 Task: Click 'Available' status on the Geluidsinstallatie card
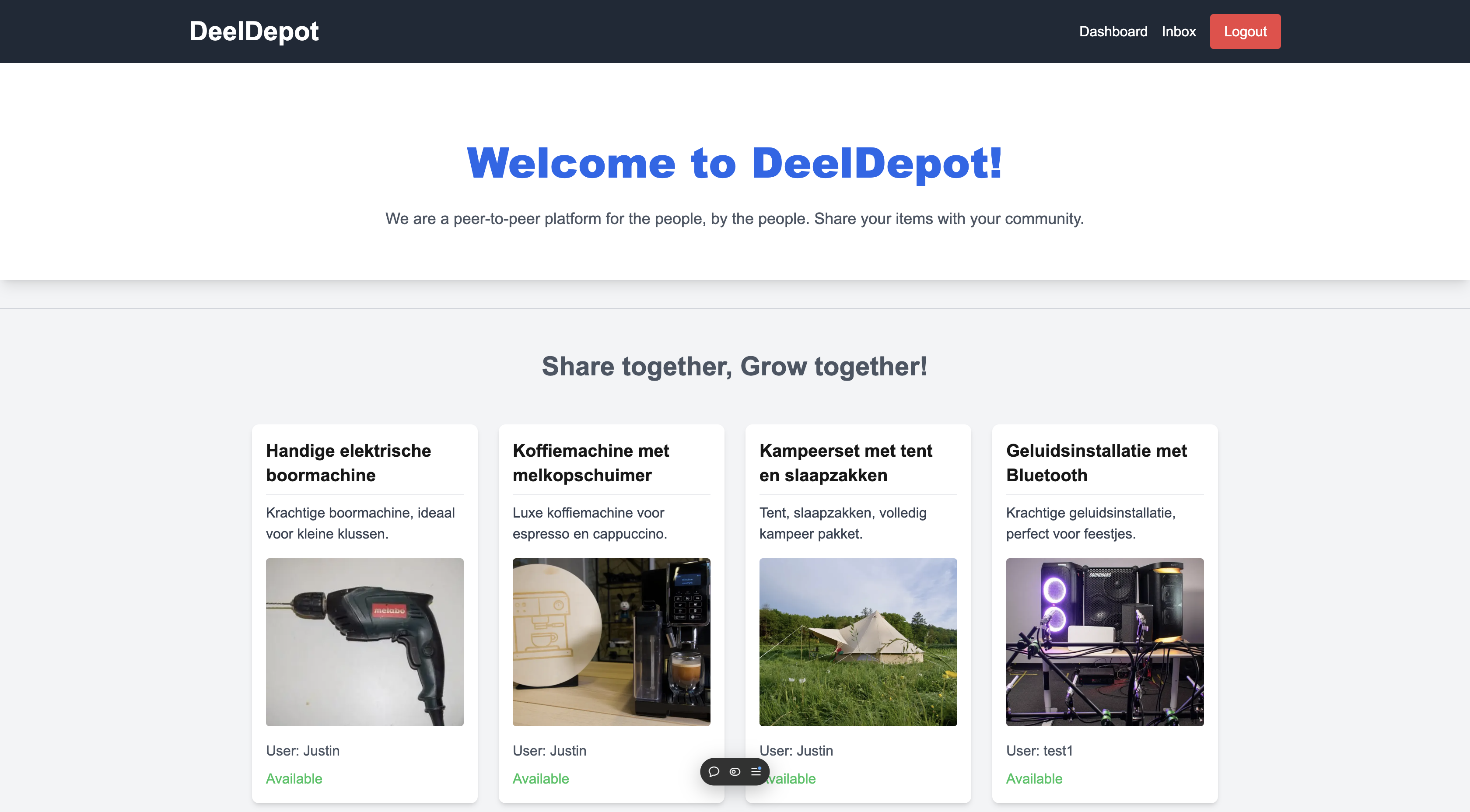[1034, 778]
